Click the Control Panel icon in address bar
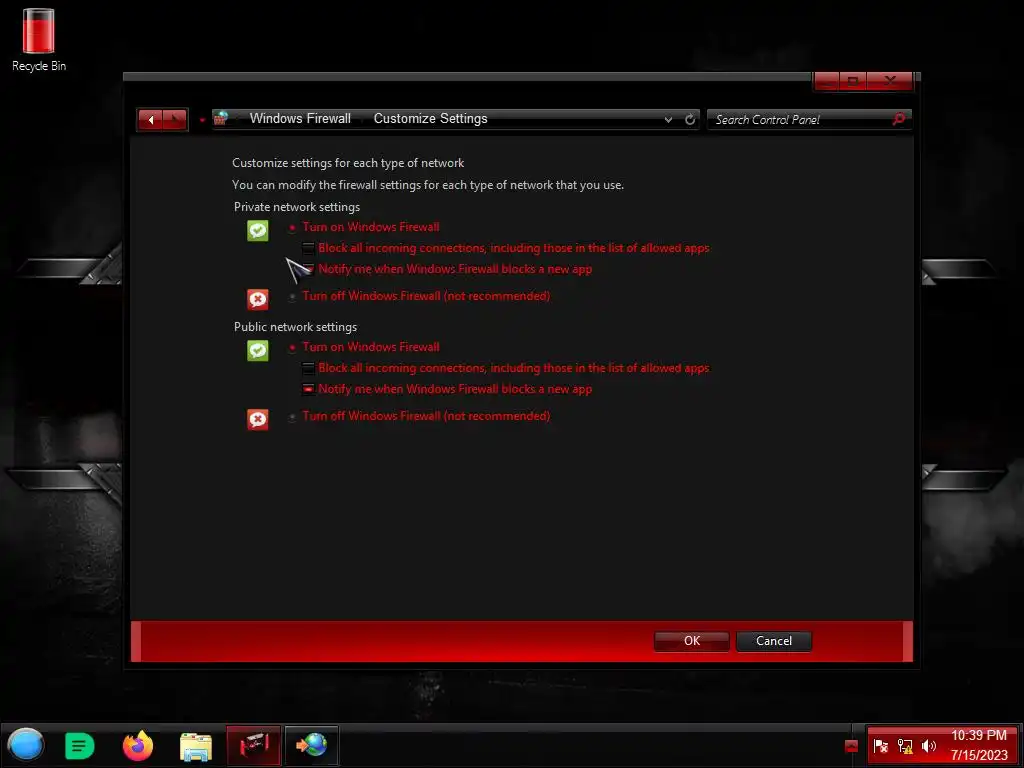Image resolution: width=1024 pixels, height=768 pixels. [x=221, y=119]
